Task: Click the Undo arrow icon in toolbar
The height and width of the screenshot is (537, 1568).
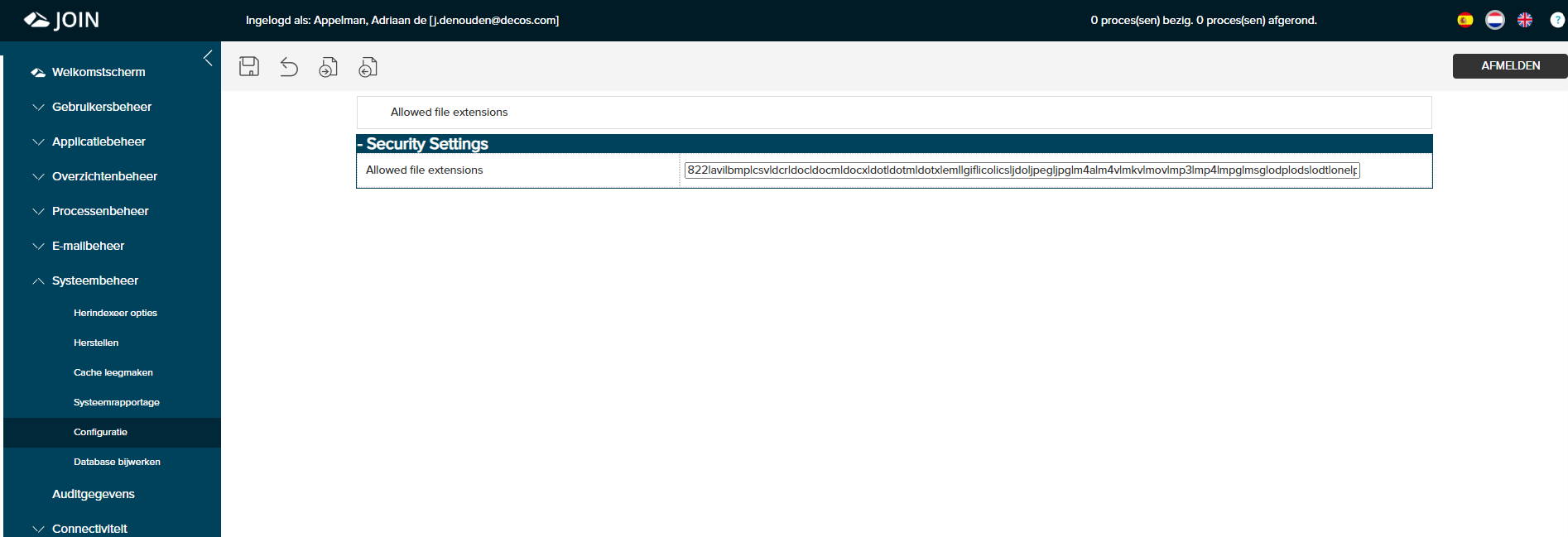Action: point(289,67)
